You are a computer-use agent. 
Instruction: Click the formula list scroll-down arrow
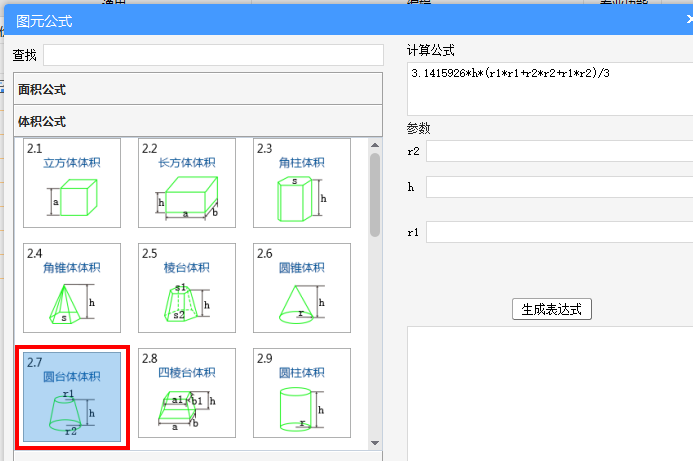tap(375, 443)
